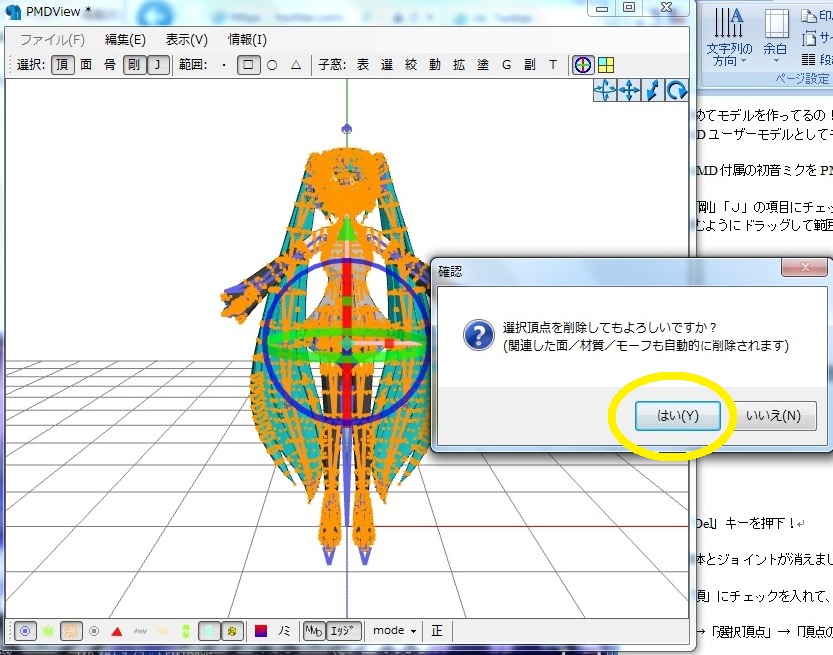Toggle gray circled-dot display icon

(x=94, y=631)
